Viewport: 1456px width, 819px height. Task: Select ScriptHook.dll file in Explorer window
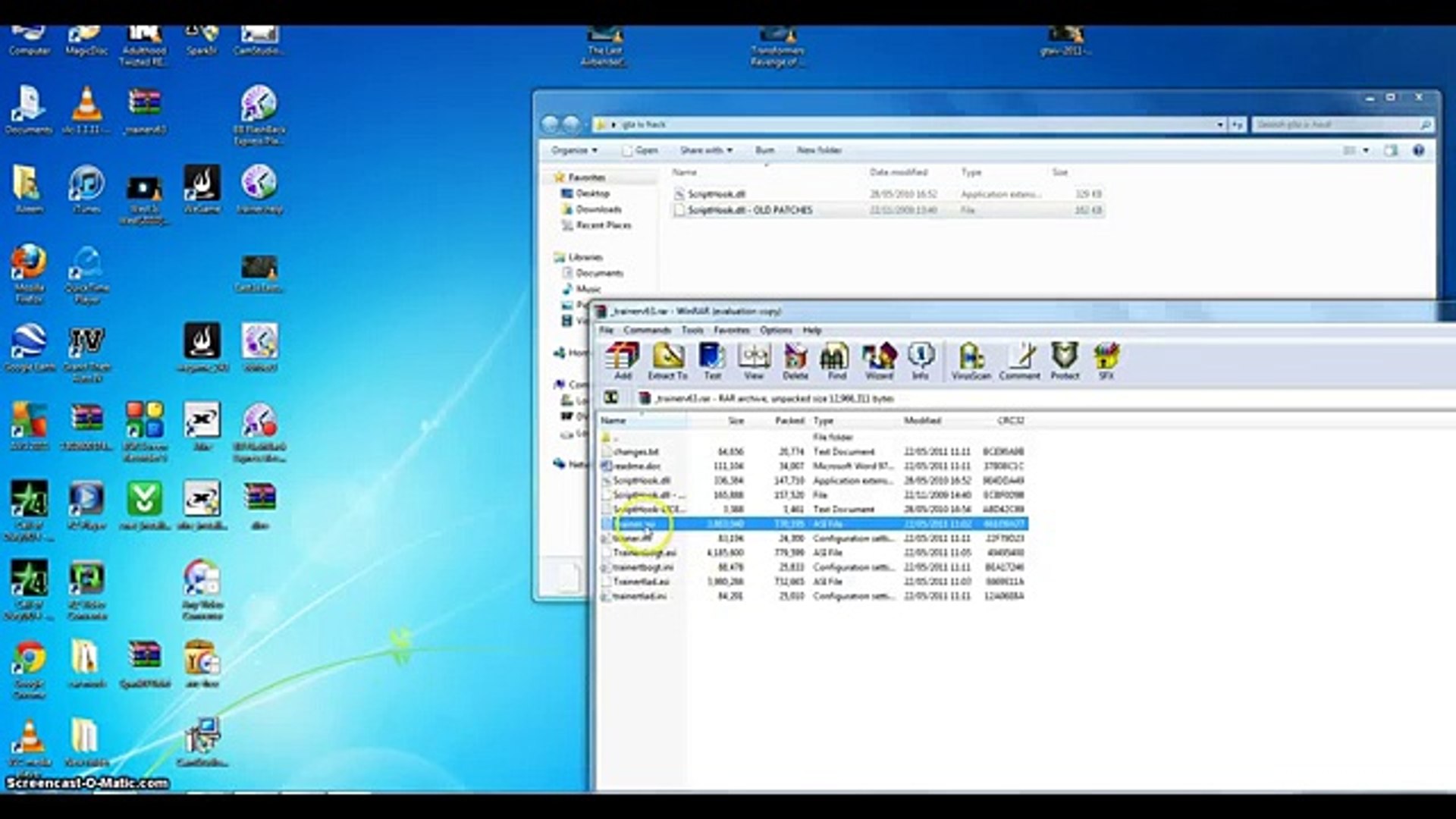[887, 194]
